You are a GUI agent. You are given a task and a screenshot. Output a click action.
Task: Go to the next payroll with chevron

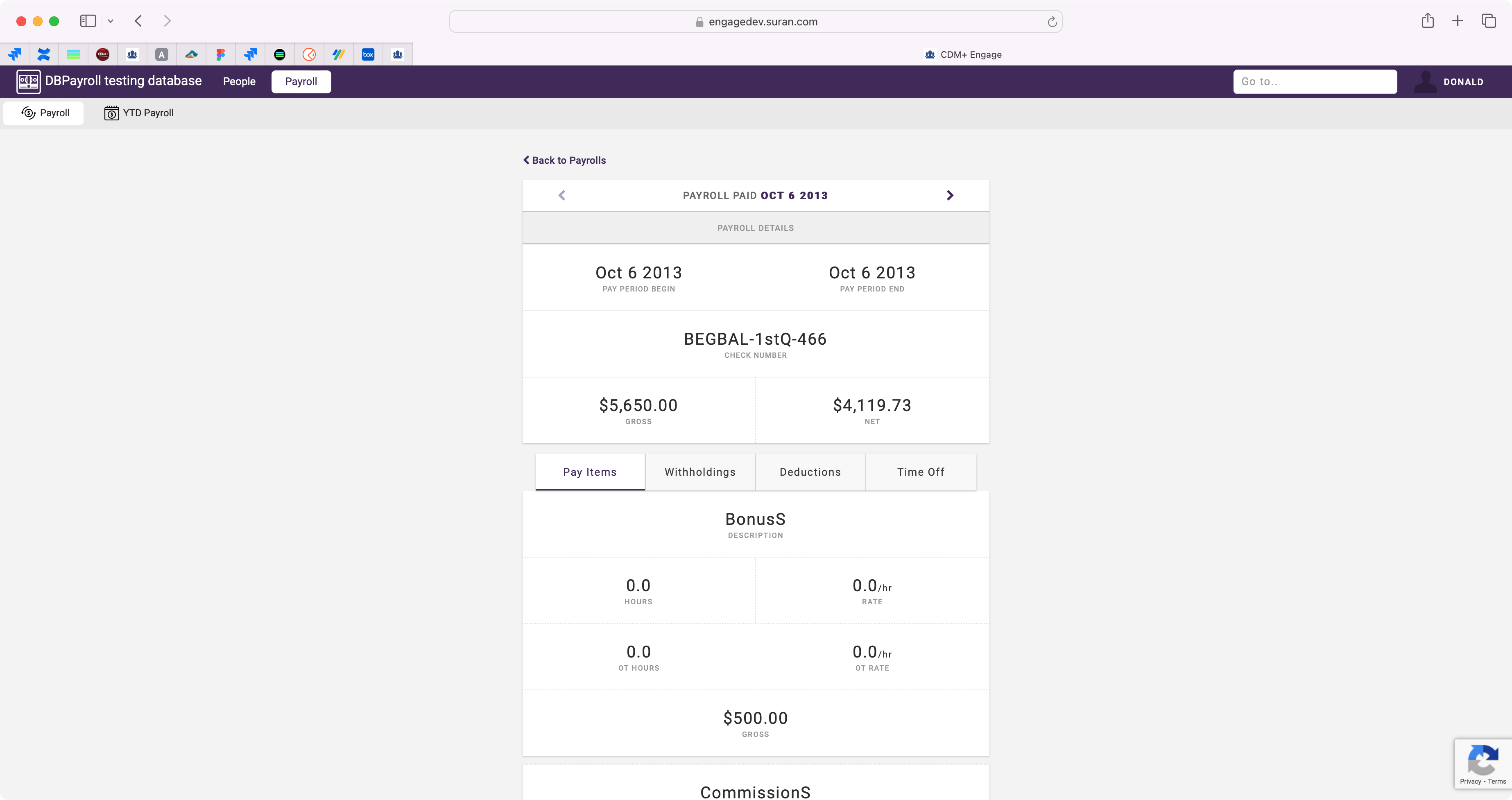[x=950, y=195]
